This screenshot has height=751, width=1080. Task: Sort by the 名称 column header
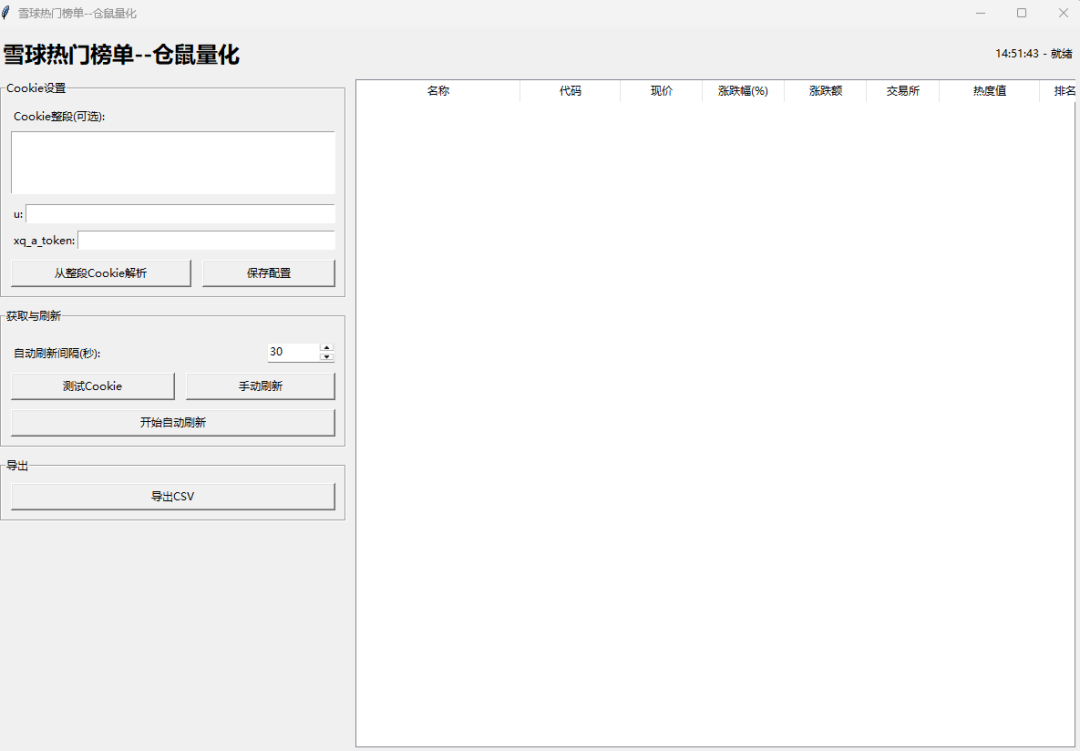438,91
